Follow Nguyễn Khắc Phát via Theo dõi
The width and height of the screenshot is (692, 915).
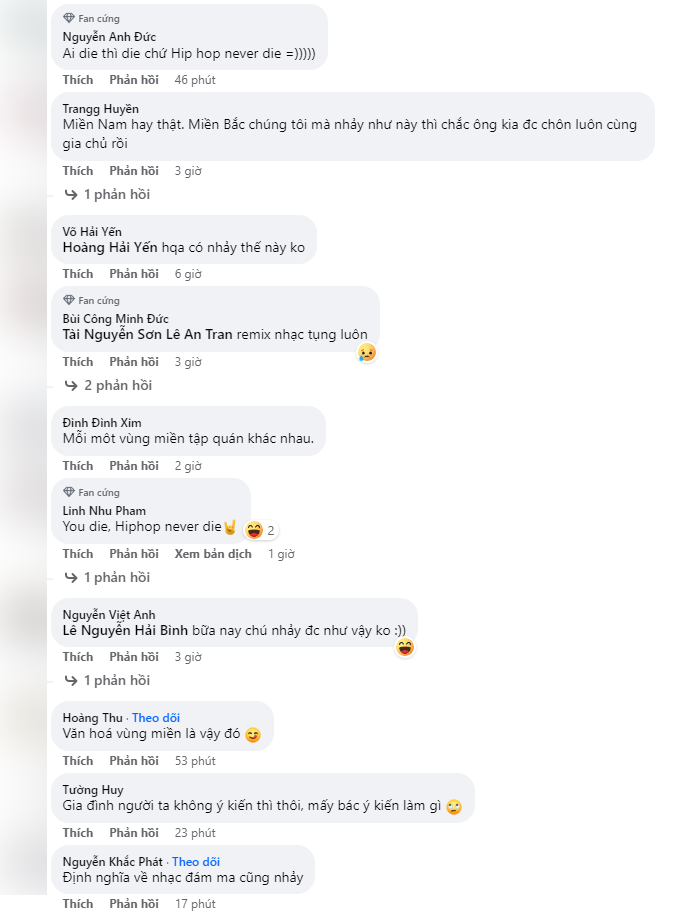(195, 862)
